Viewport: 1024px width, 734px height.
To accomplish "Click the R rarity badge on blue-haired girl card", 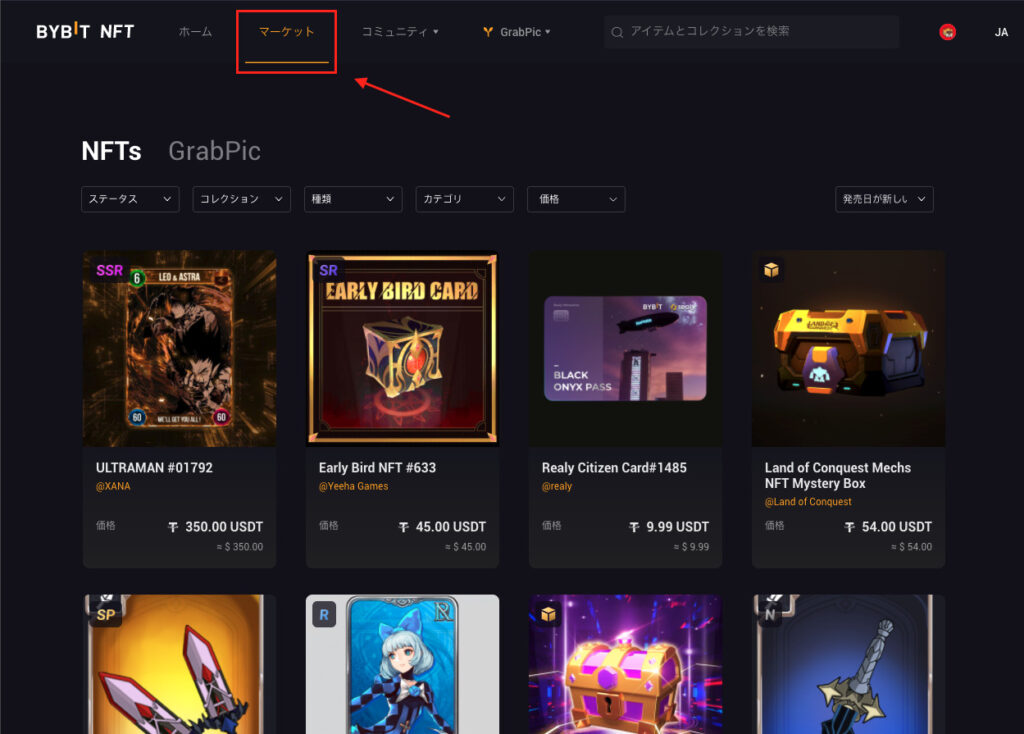I will [x=324, y=614].
